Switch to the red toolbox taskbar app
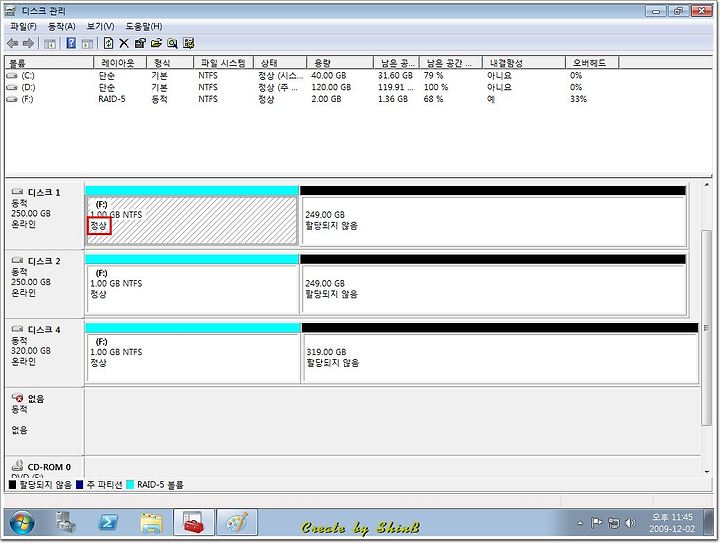 pyautogui.click(x=194, y=522)
